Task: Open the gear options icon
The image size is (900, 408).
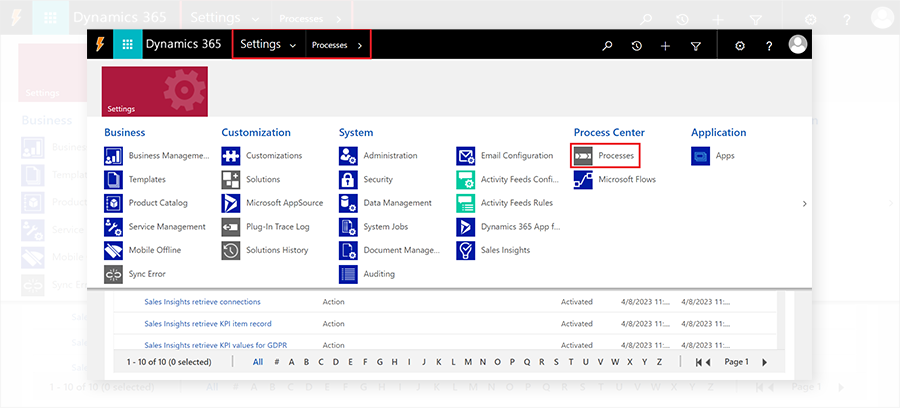Action: pos(740,46)
